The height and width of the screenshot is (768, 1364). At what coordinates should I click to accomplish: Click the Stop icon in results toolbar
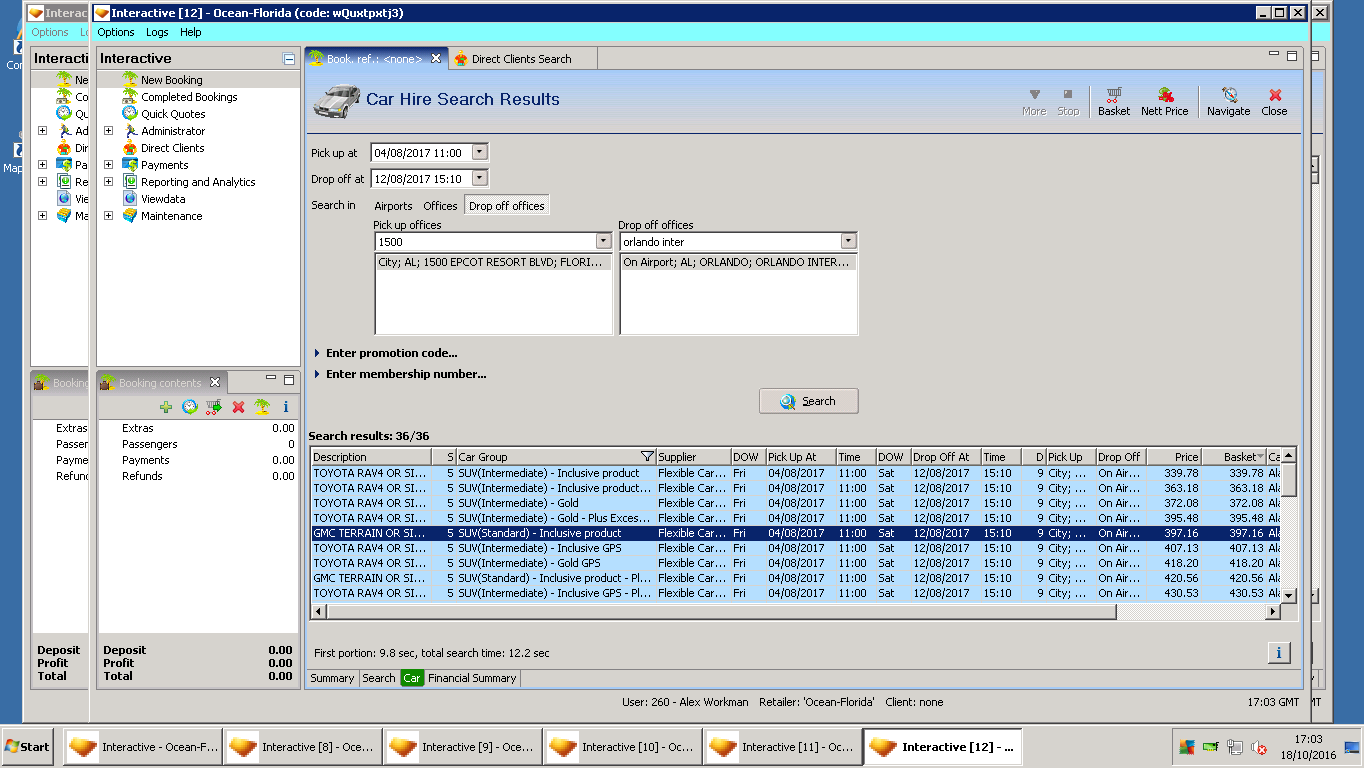[x=1068, y=102]
